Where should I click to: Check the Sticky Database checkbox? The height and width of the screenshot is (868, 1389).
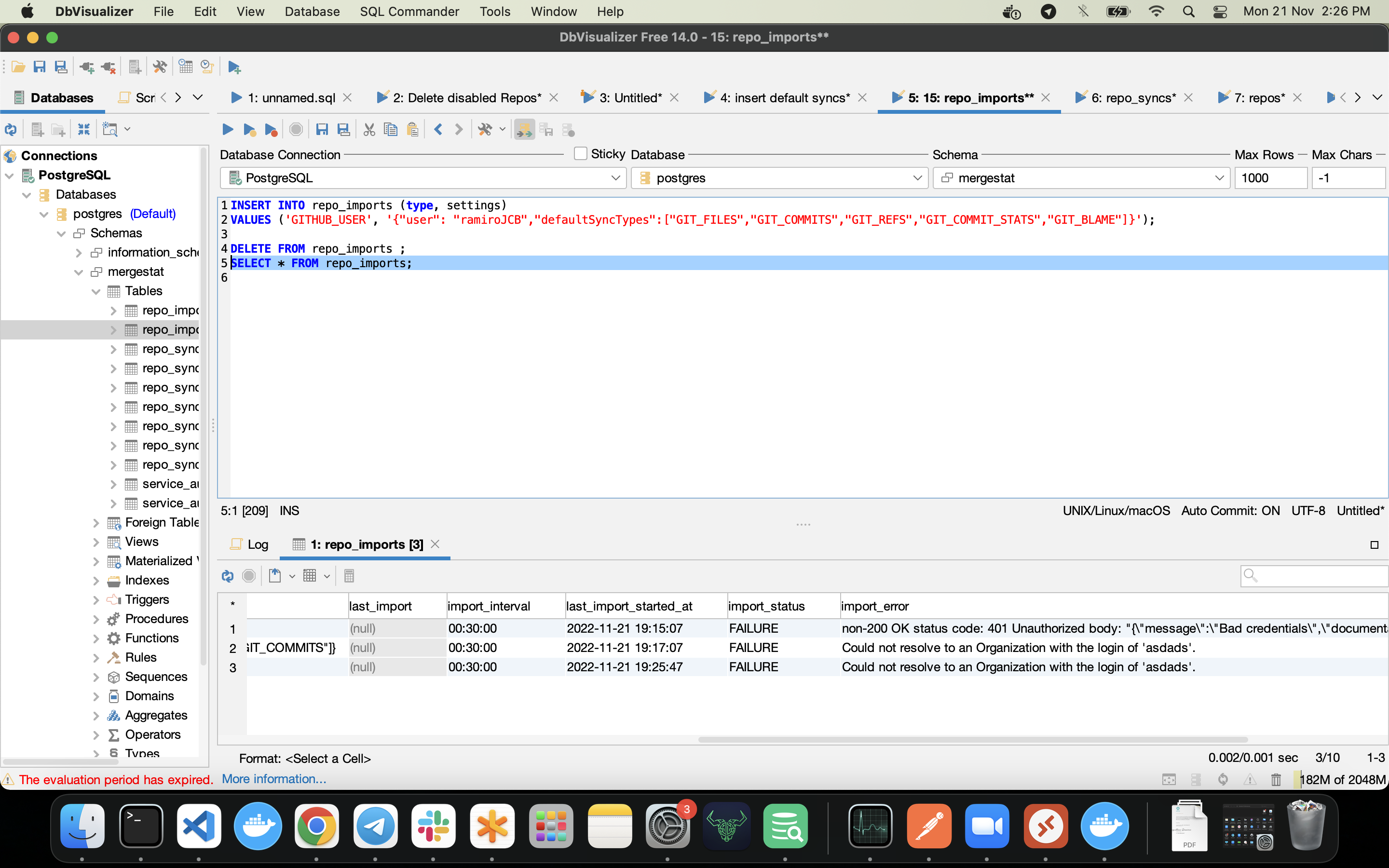[581, 154]
